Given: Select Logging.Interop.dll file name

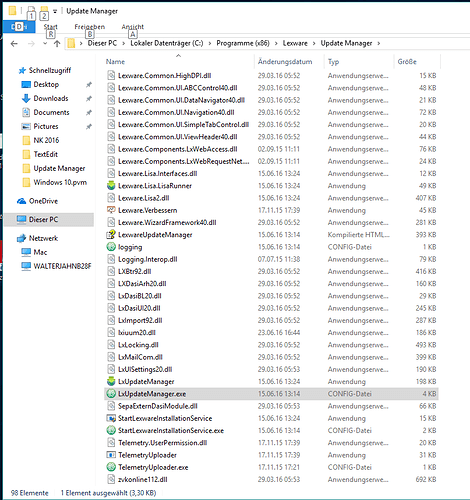Looking at the screenshot, I should (x=148, y=259).
